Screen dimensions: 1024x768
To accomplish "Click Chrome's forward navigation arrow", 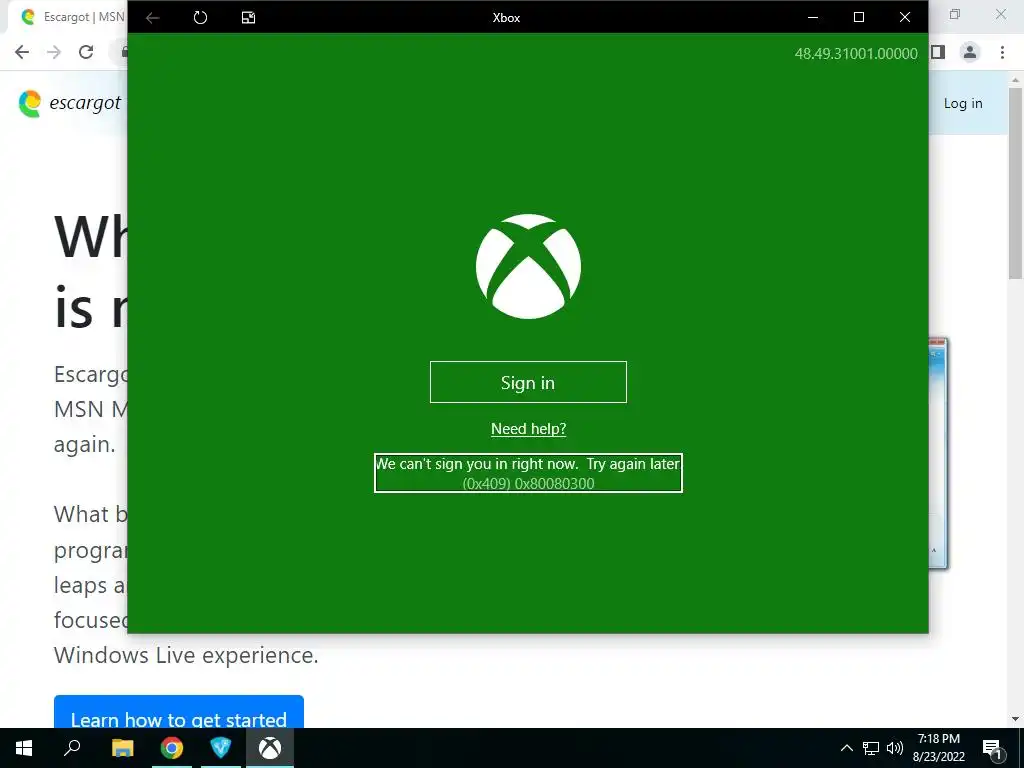I will pos(54,52).
